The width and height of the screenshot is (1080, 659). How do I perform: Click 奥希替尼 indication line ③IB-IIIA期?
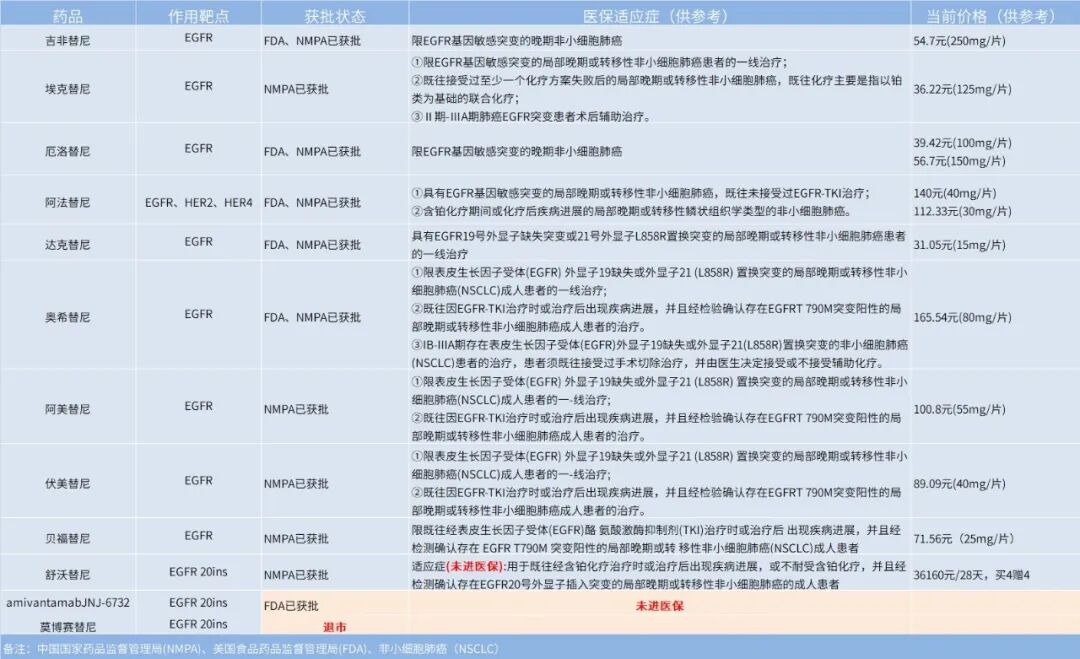pos(660,353)
